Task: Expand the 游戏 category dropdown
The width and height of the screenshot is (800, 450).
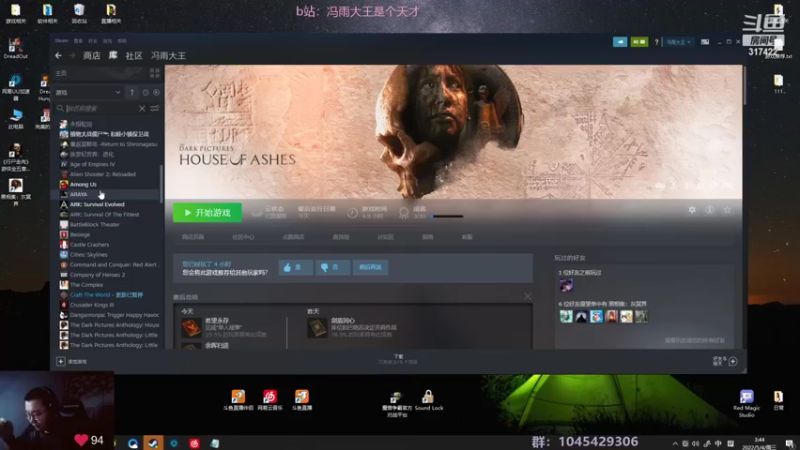Action: click(88, 92)
